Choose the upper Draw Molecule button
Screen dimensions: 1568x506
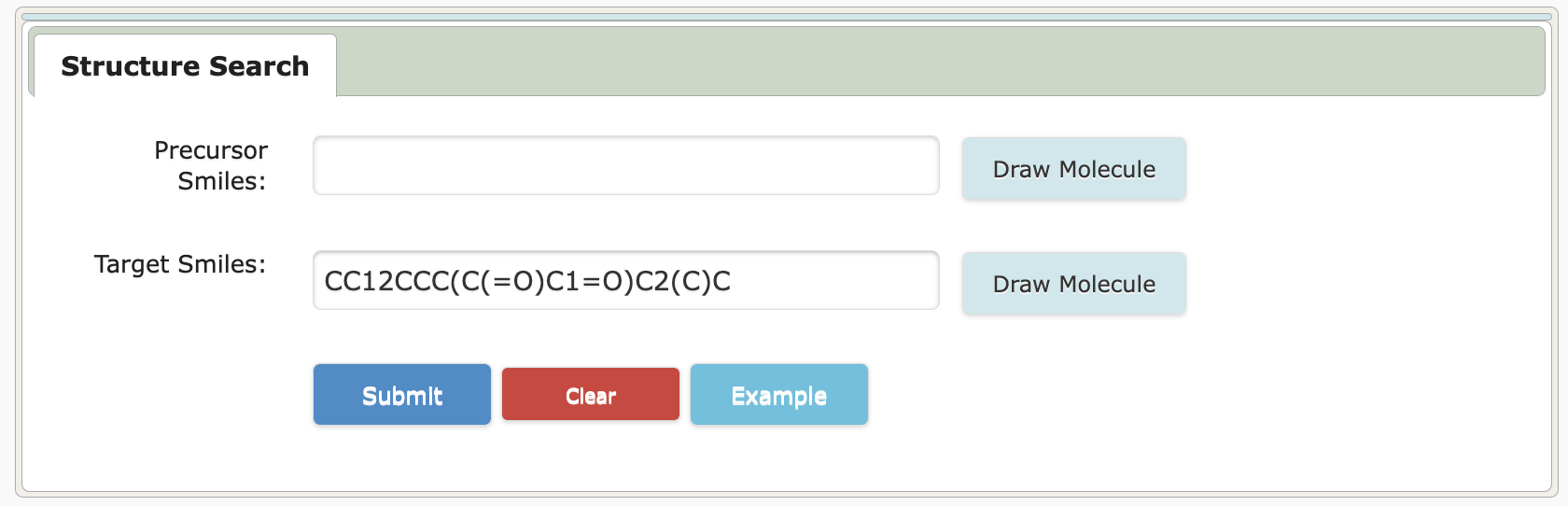1074,169
